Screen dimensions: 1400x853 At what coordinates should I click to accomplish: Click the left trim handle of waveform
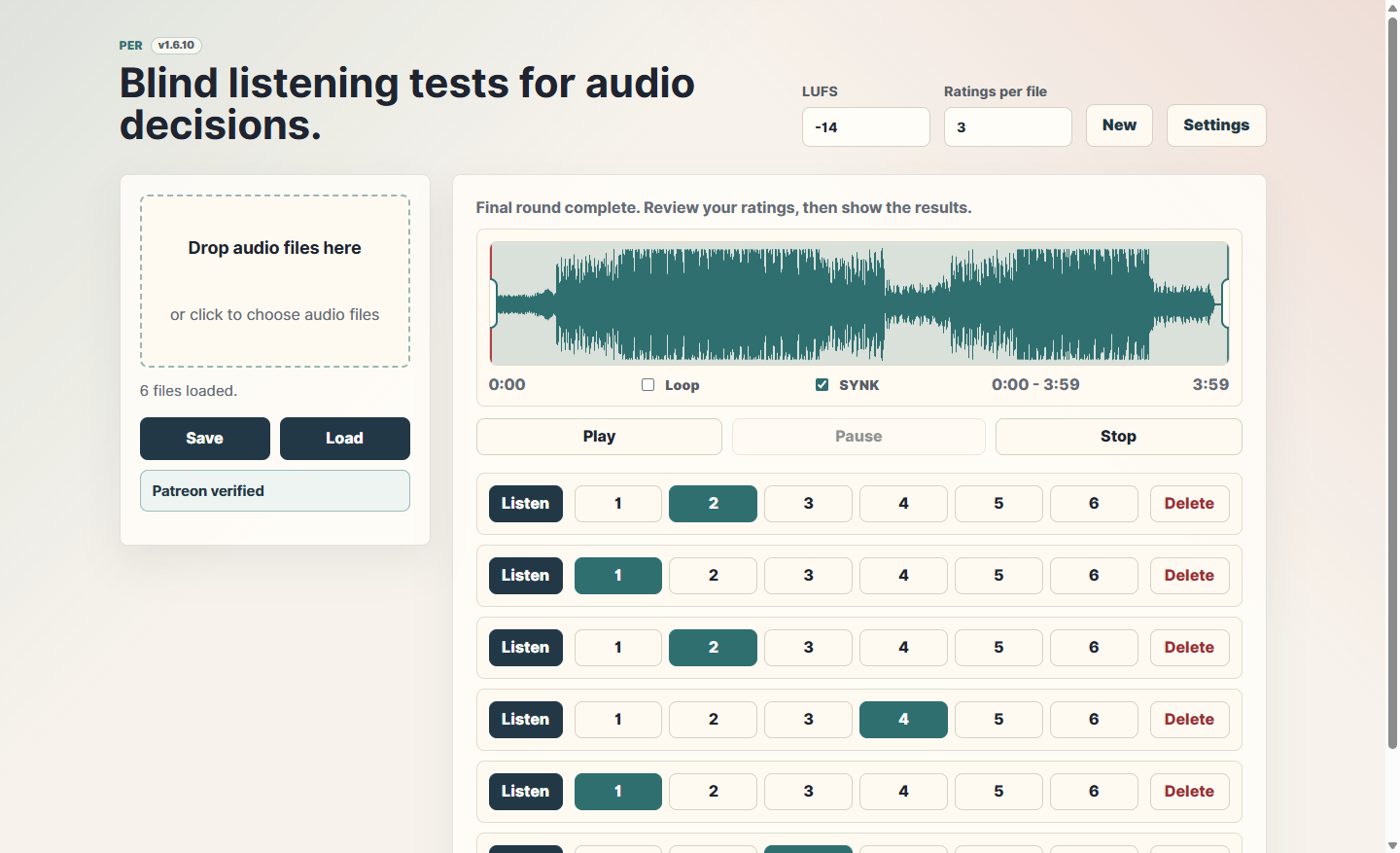coord(493,303)
